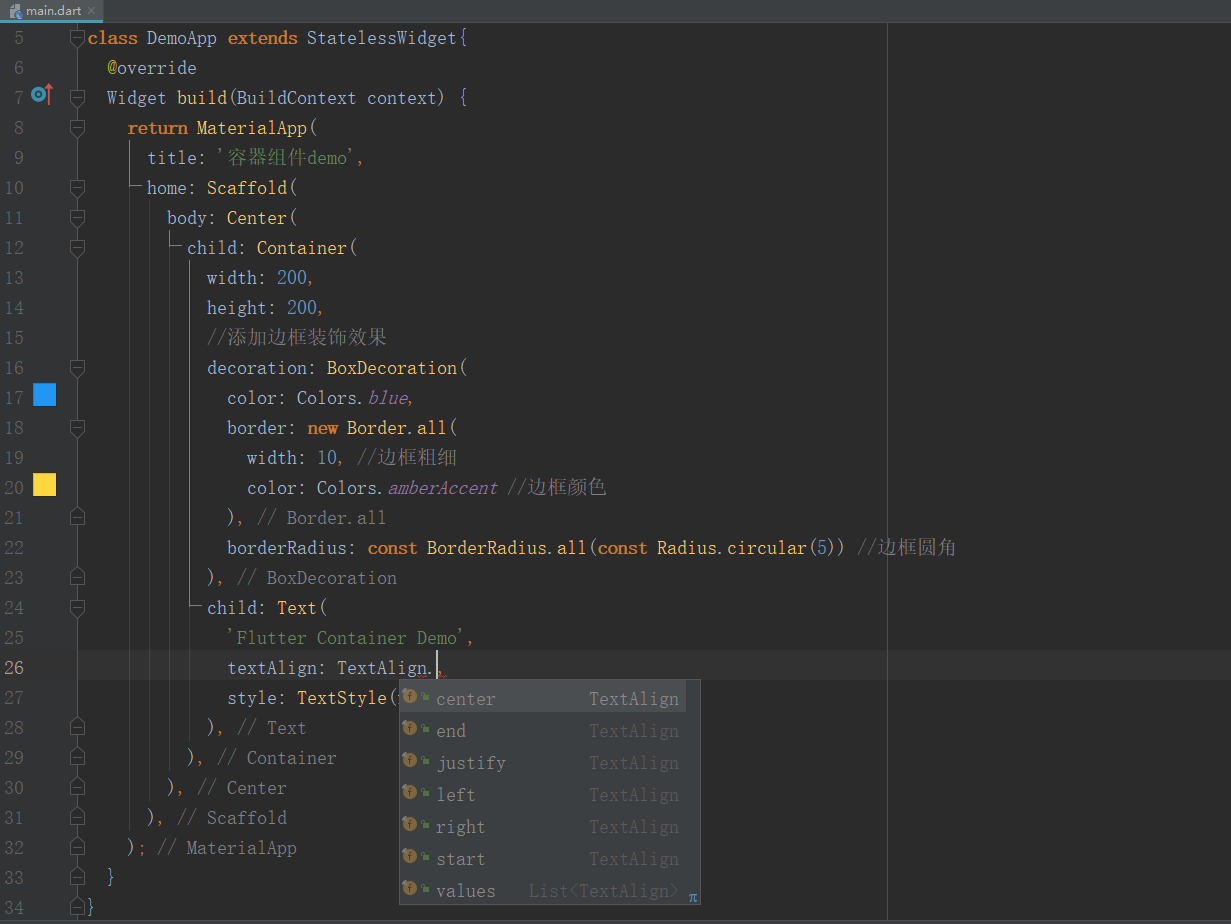1231x924 pixels.
Task: Click fold end marker on line 34
Action: (77, 908)
